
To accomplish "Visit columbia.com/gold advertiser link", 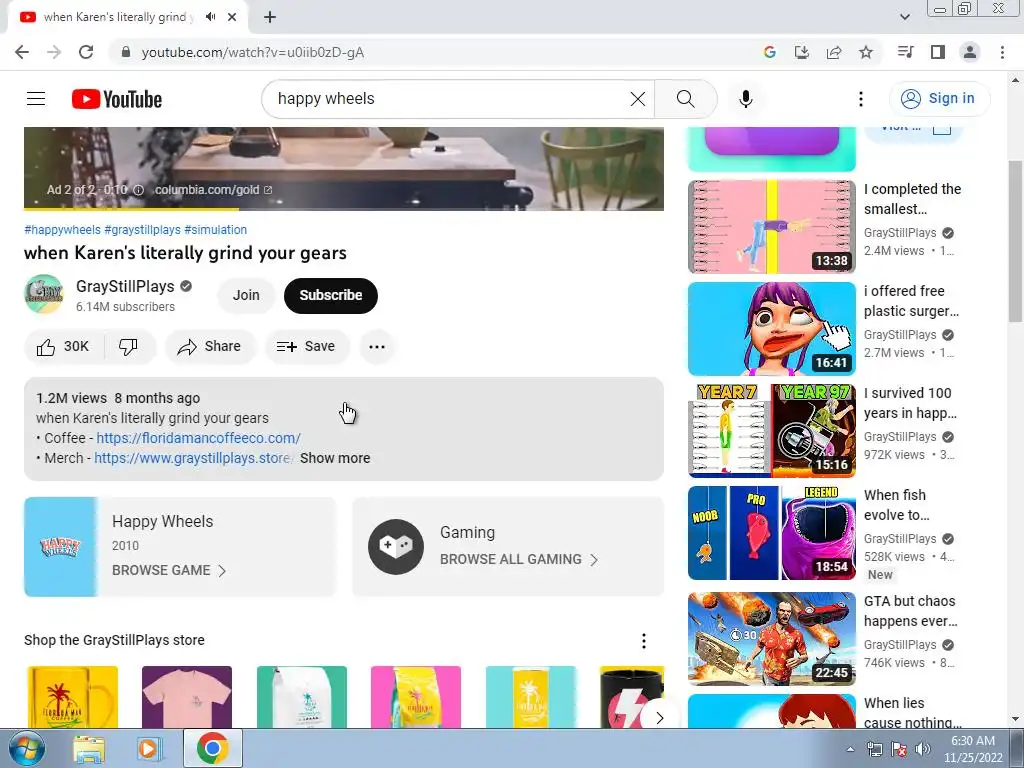I will 213,190.
